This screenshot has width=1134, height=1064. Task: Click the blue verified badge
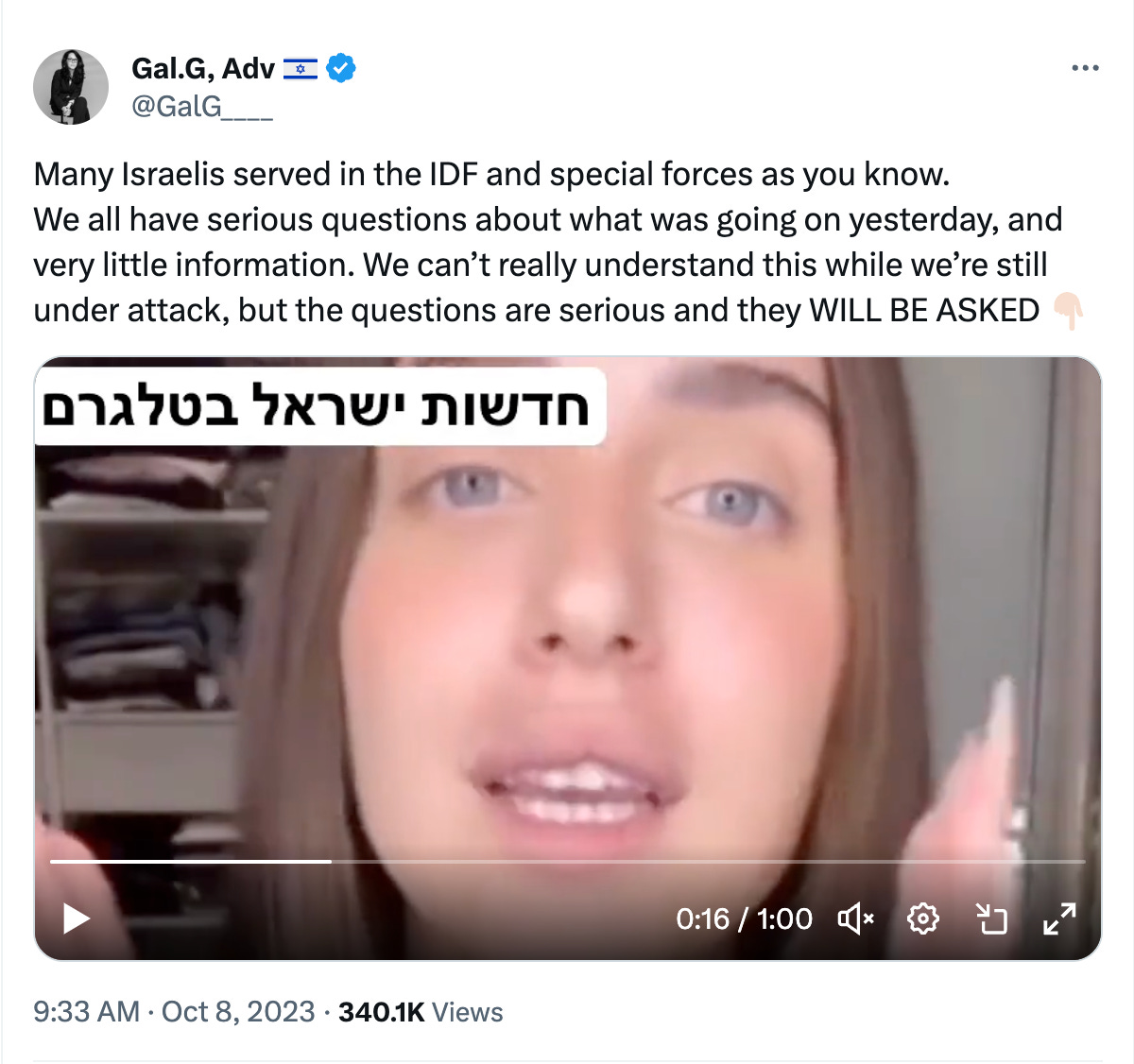point(341,68)
